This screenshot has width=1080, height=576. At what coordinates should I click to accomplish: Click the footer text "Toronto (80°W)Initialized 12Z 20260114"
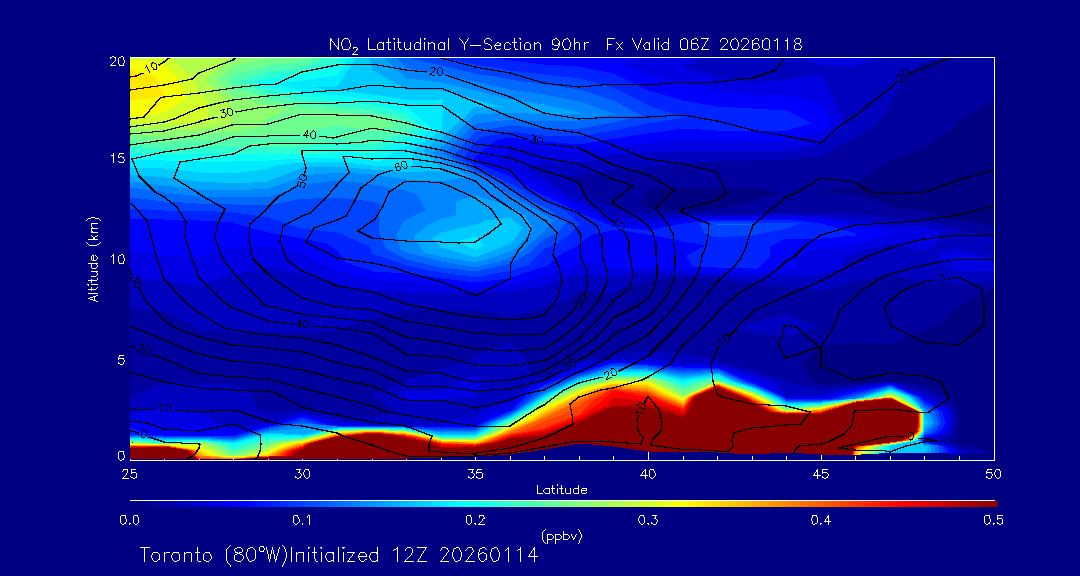click(339, 555)
